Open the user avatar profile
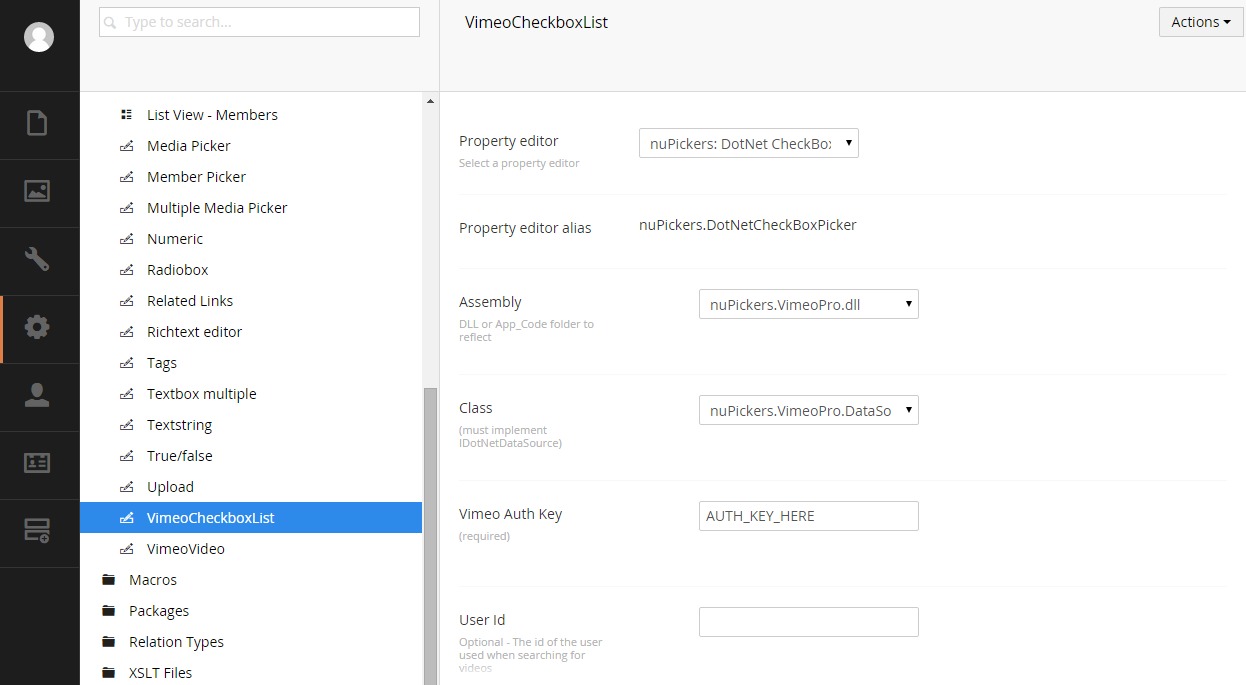1246x685 pixels. click(39, 37)
